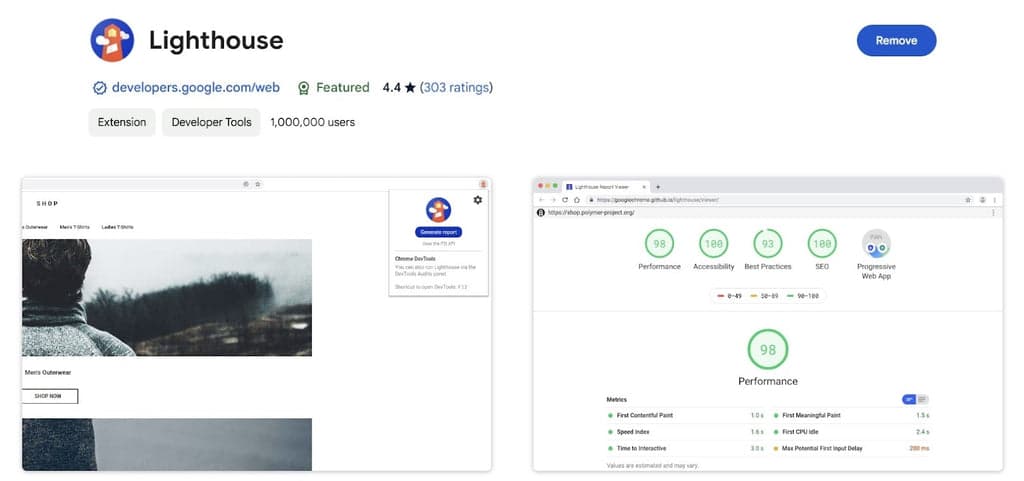Click the SEO 100 score gauge
The image size is (1024, 481).
[822, 243]
